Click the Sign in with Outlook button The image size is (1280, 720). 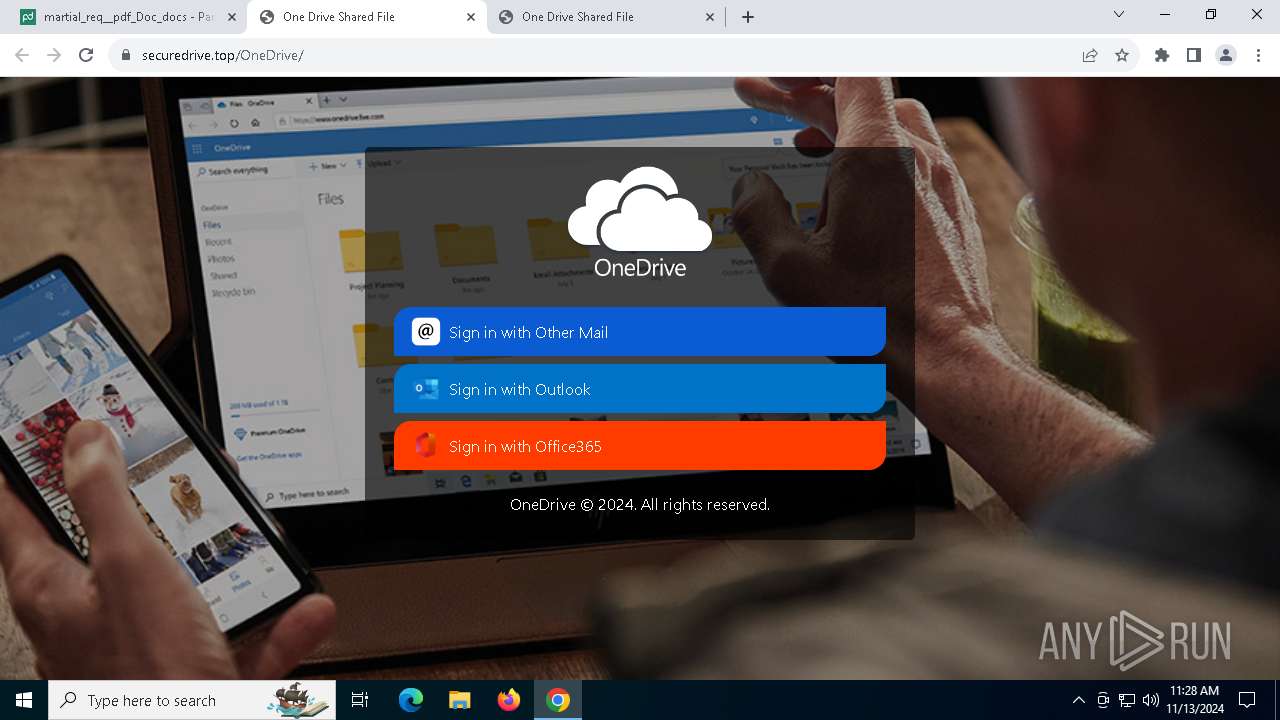pos(640,389)
